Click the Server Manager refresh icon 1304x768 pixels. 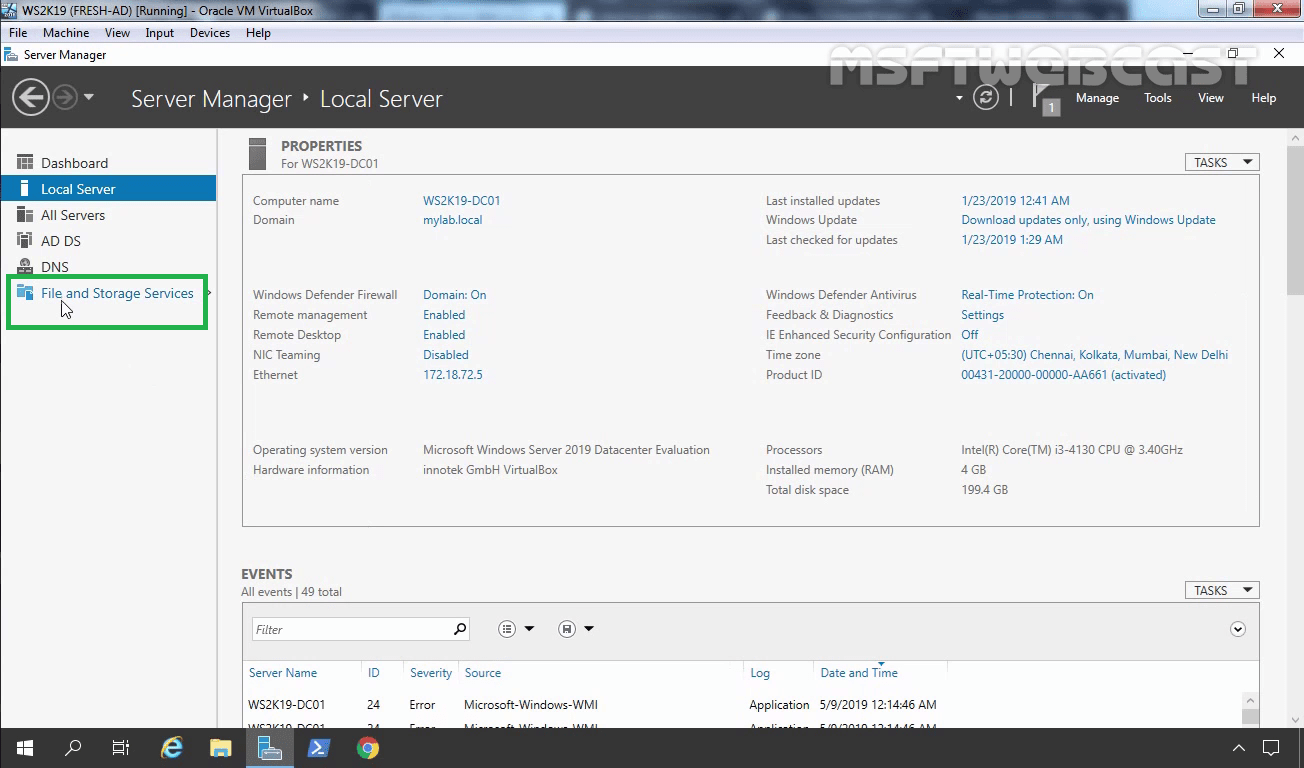pos(986,97)
